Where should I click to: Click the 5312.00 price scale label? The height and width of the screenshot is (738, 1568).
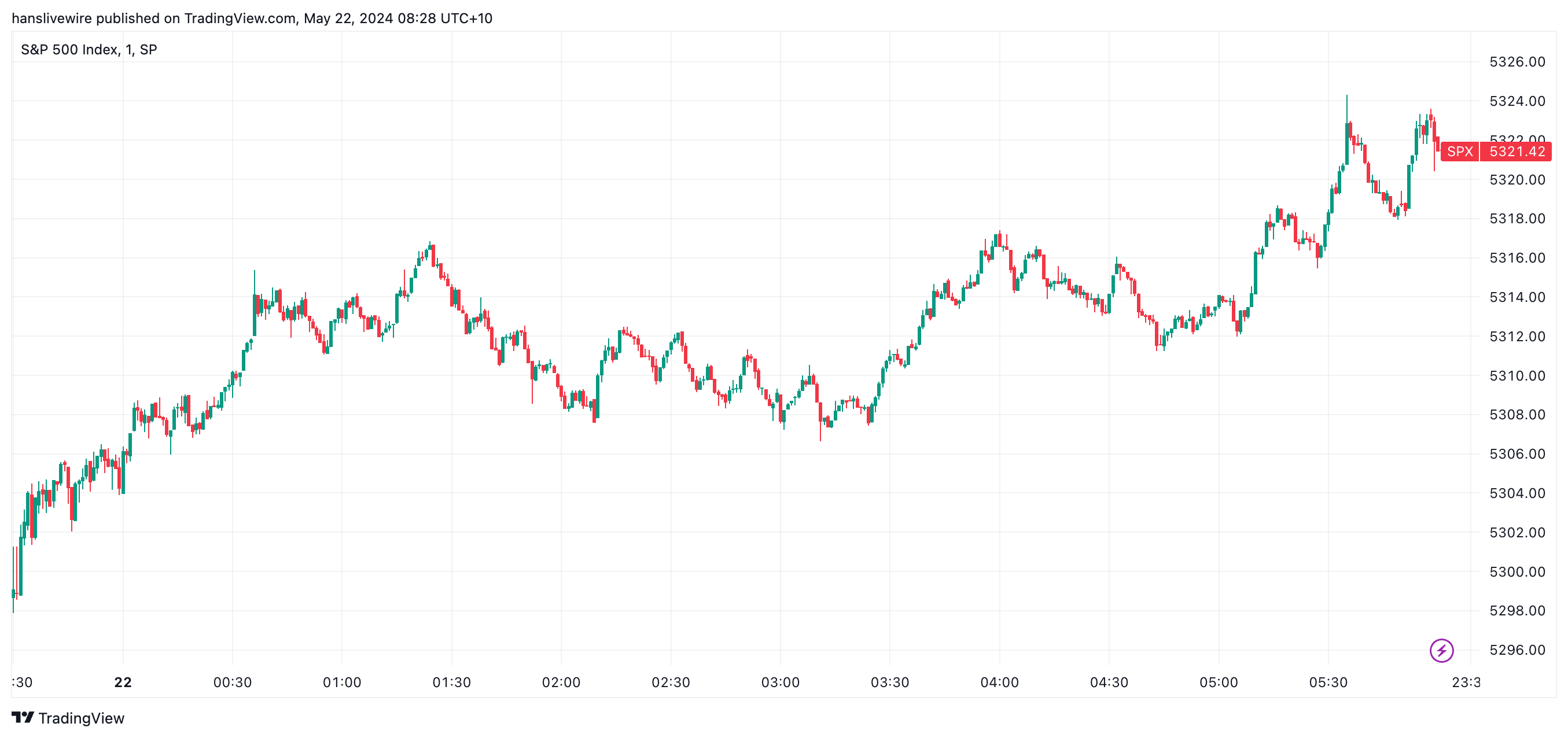click(x=1517, y=337)
